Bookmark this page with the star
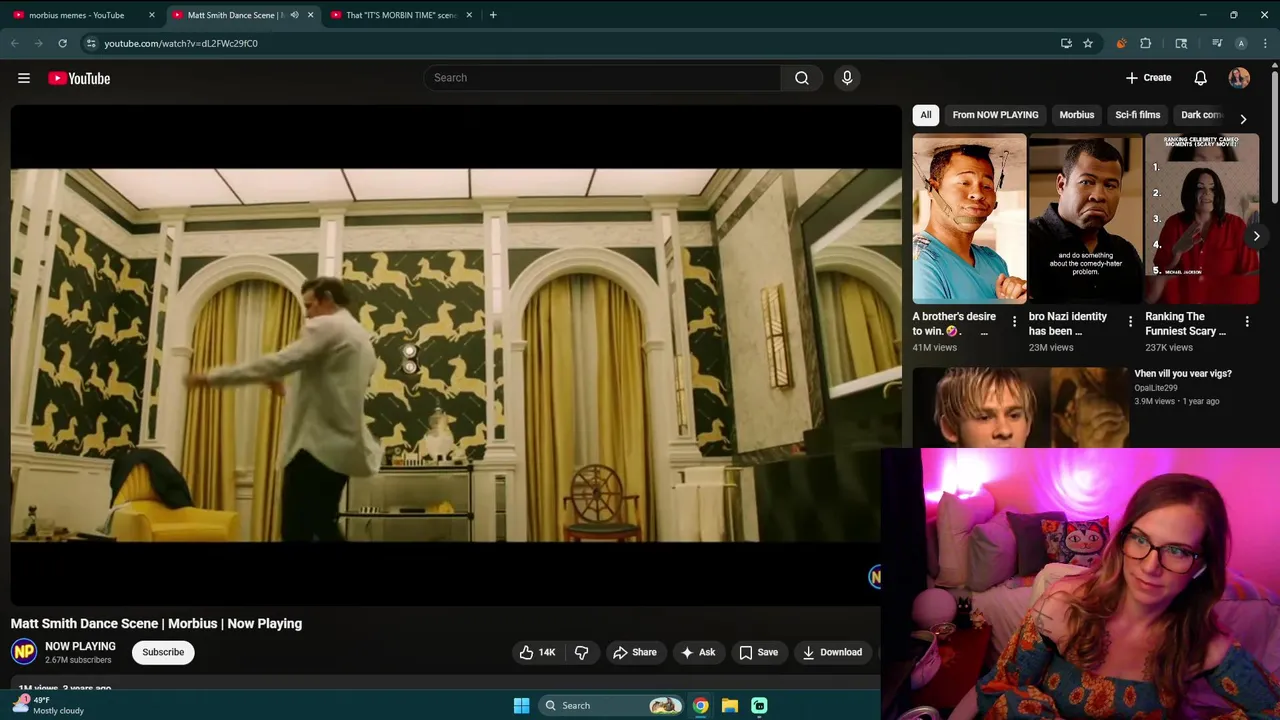Image resolution: width=1280 pixels, height=720 pixels. (1088, 43)
